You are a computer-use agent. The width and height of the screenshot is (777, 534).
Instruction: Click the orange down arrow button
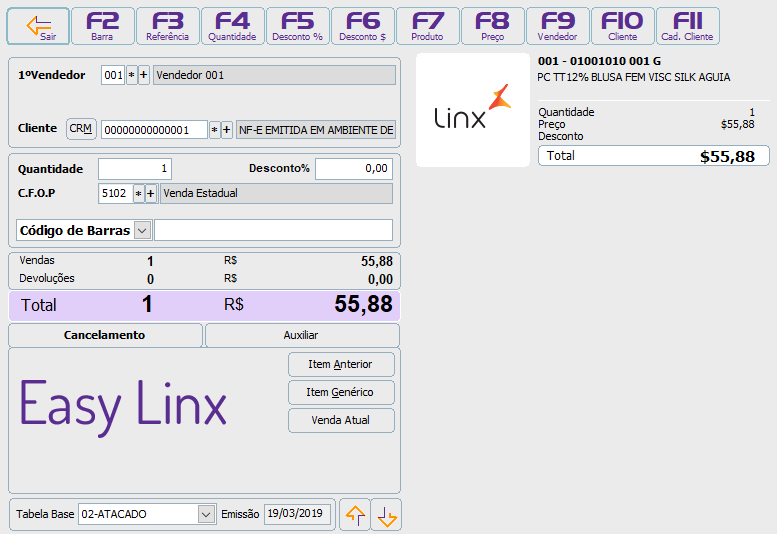[x=387, y=515]
